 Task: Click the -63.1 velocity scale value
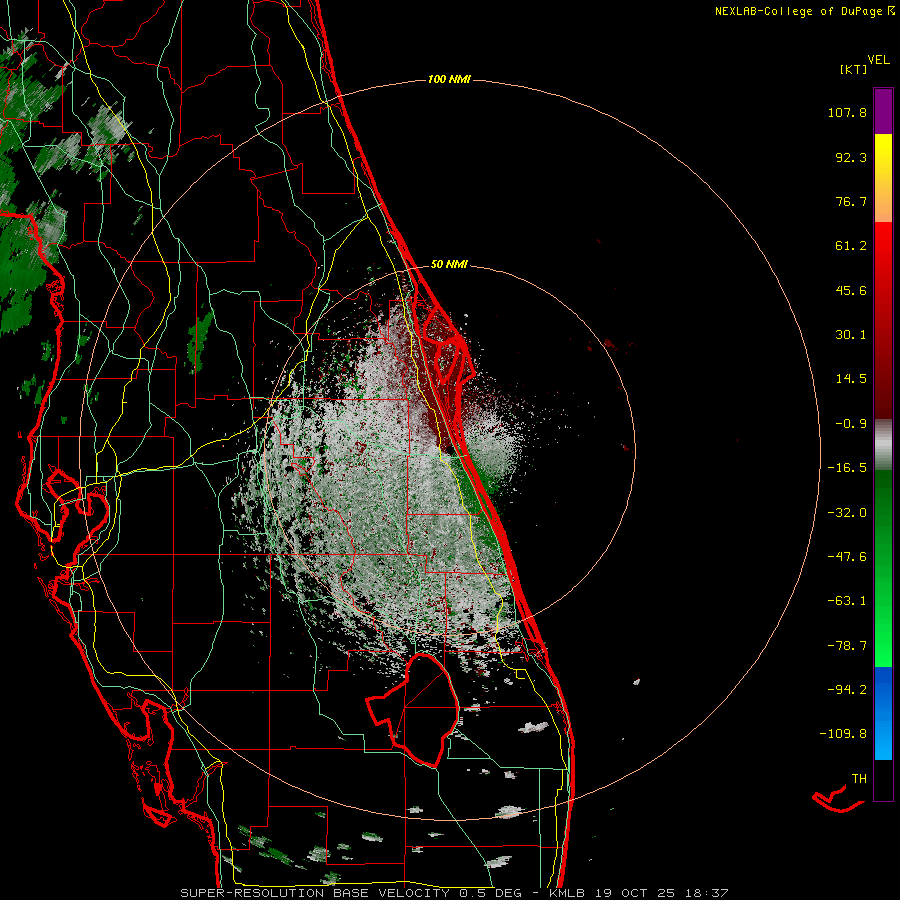point(847,601)
